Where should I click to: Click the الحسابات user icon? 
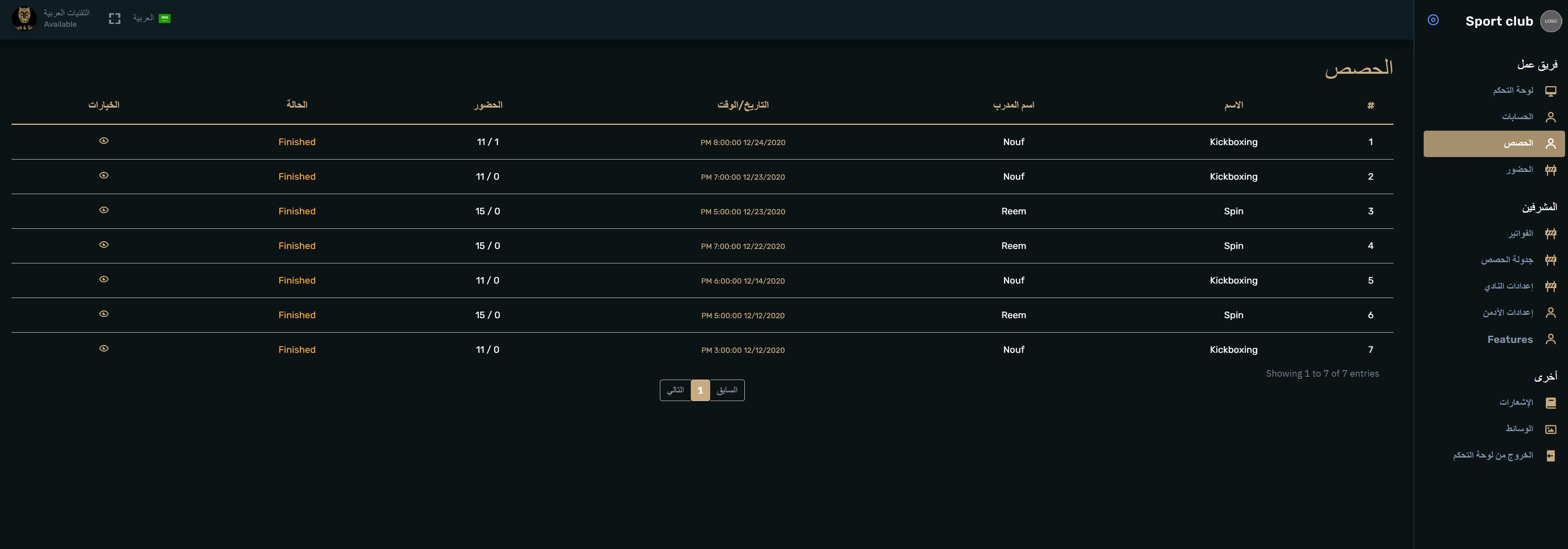(x=1550, y=117)
